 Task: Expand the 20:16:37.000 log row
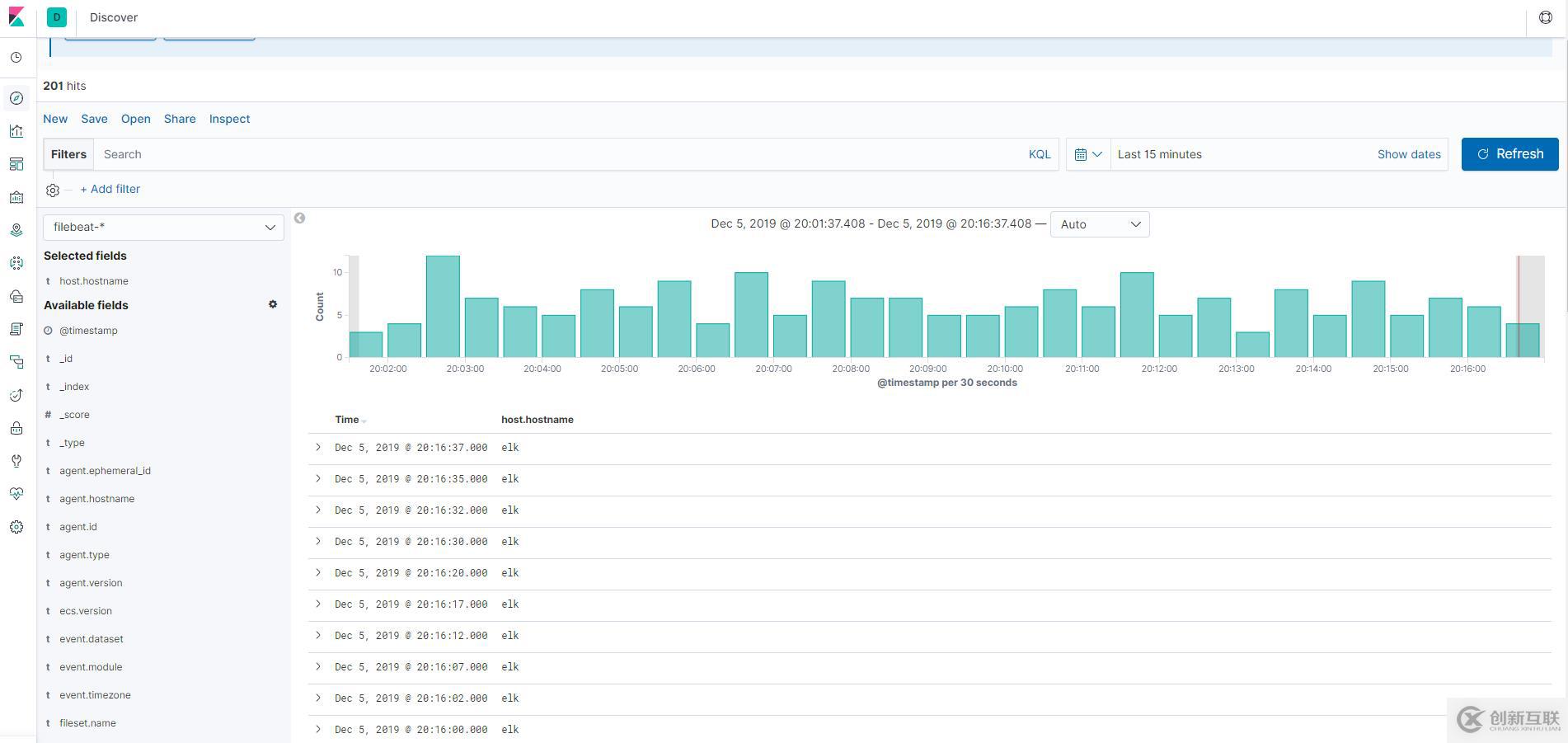(x=318, y=447)
